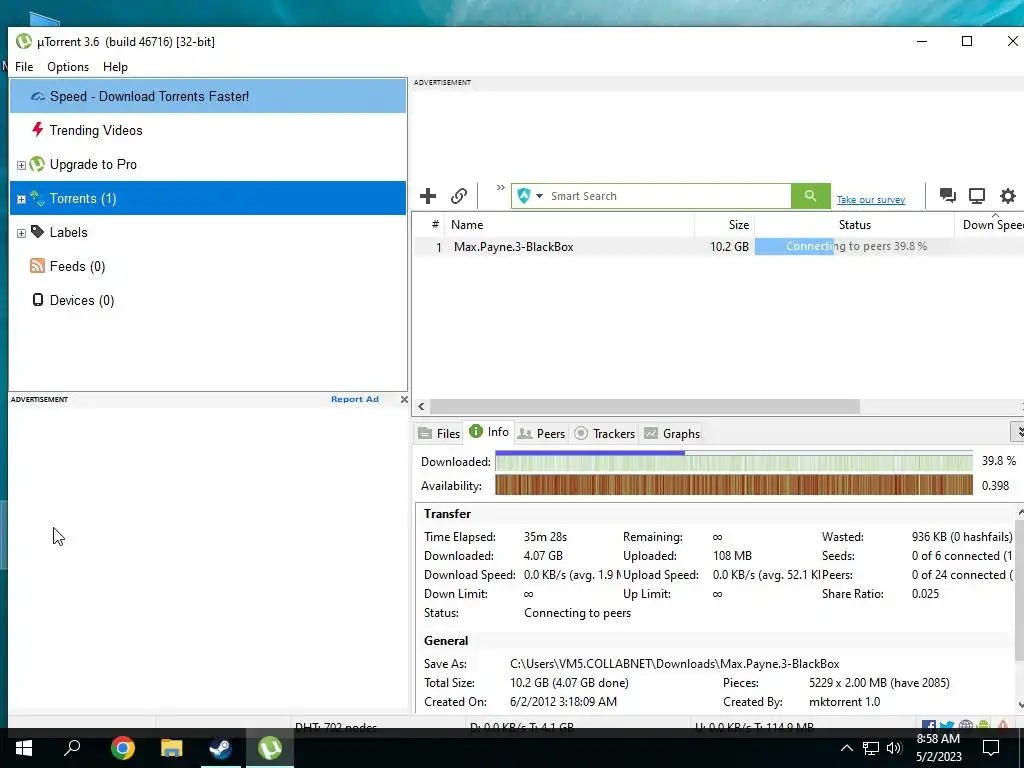Click the Speed gauge icon in sidebar

[38, 96]
